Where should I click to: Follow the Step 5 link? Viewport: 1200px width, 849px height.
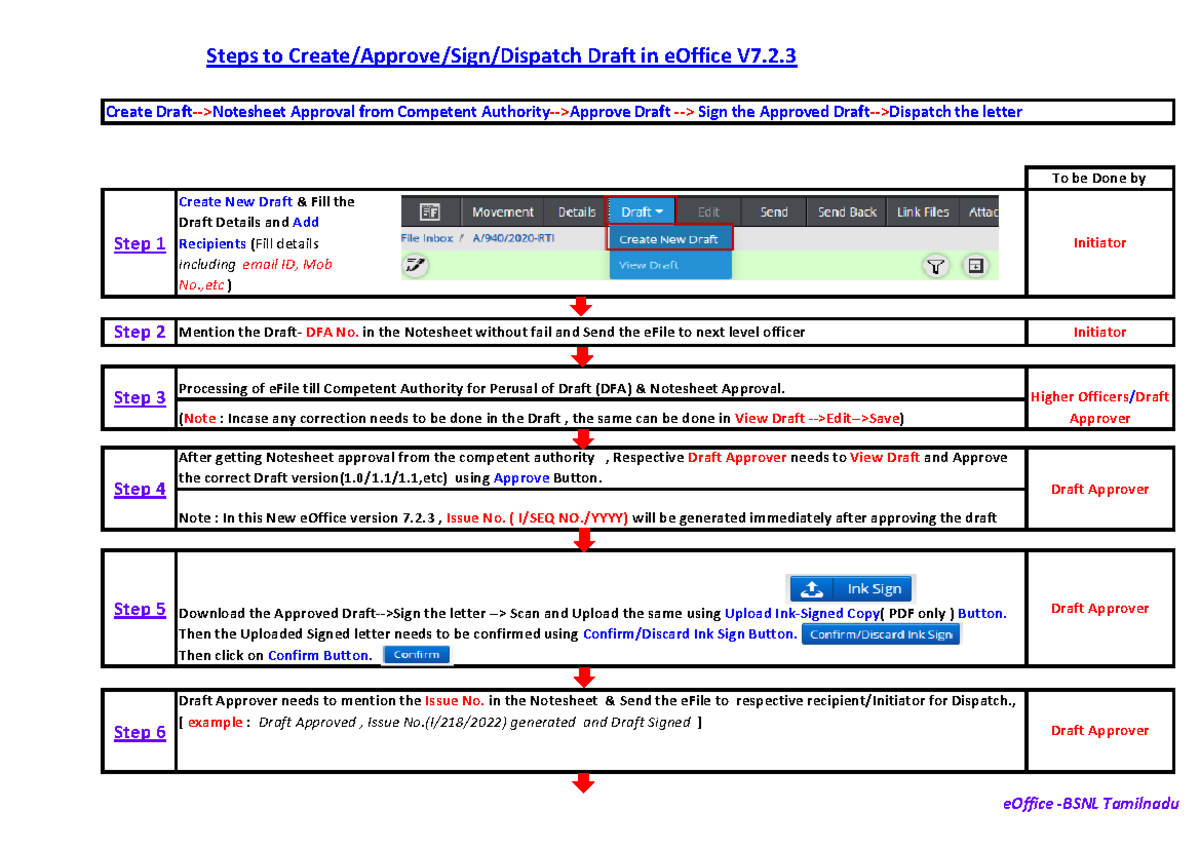[x=139, y=608]
